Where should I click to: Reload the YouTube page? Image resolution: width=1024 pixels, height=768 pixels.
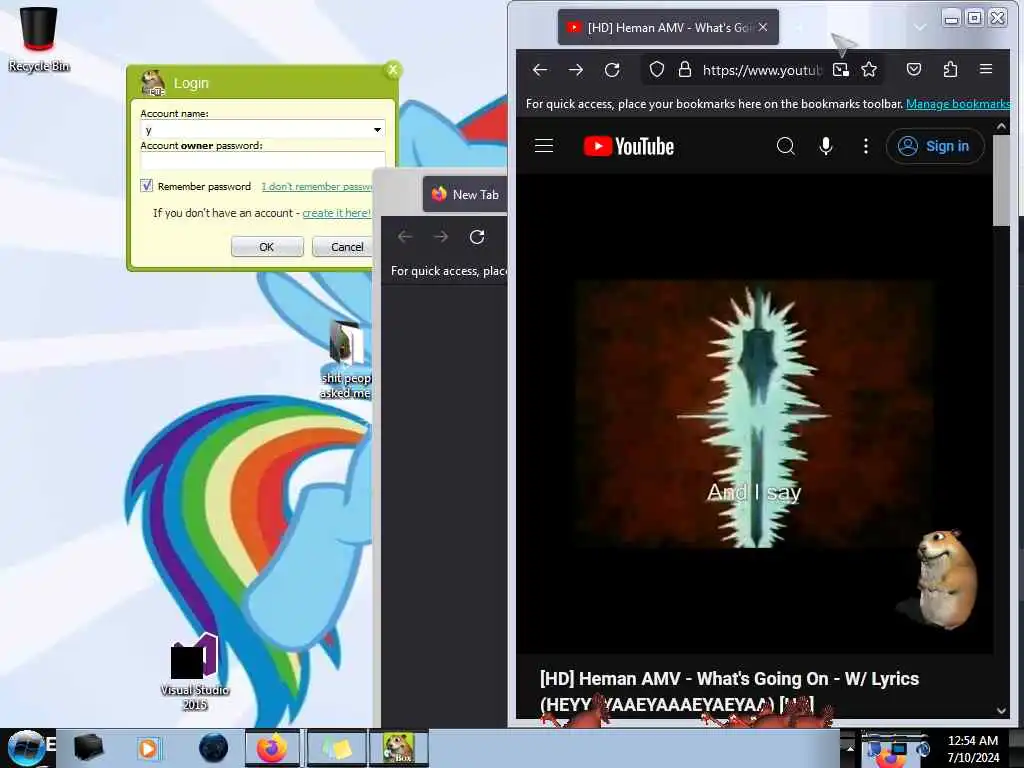612,70
